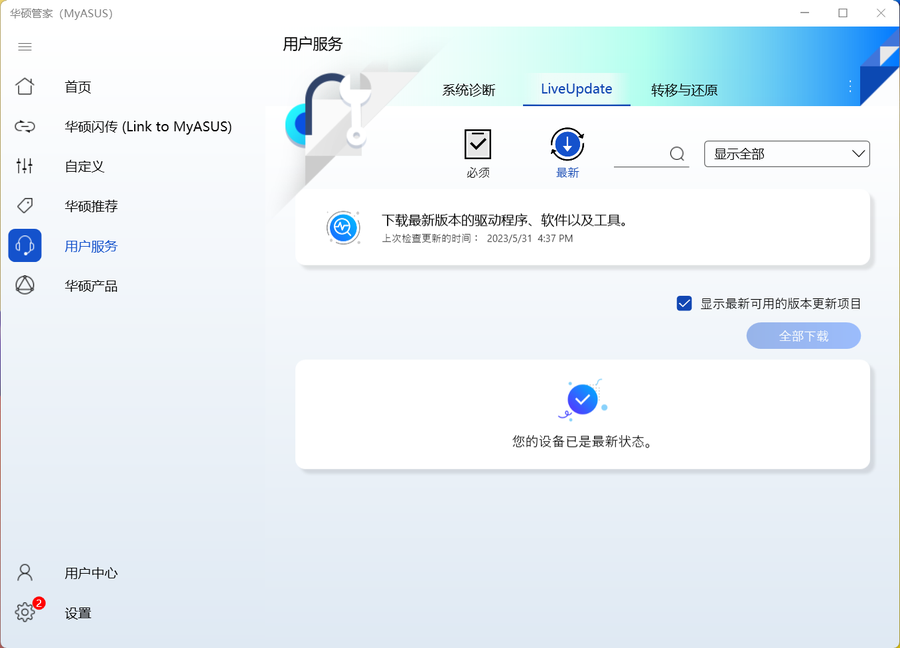Open 设置 with the notification badge
This screenshot has height=648, width=900.
(x=25, y=613)
